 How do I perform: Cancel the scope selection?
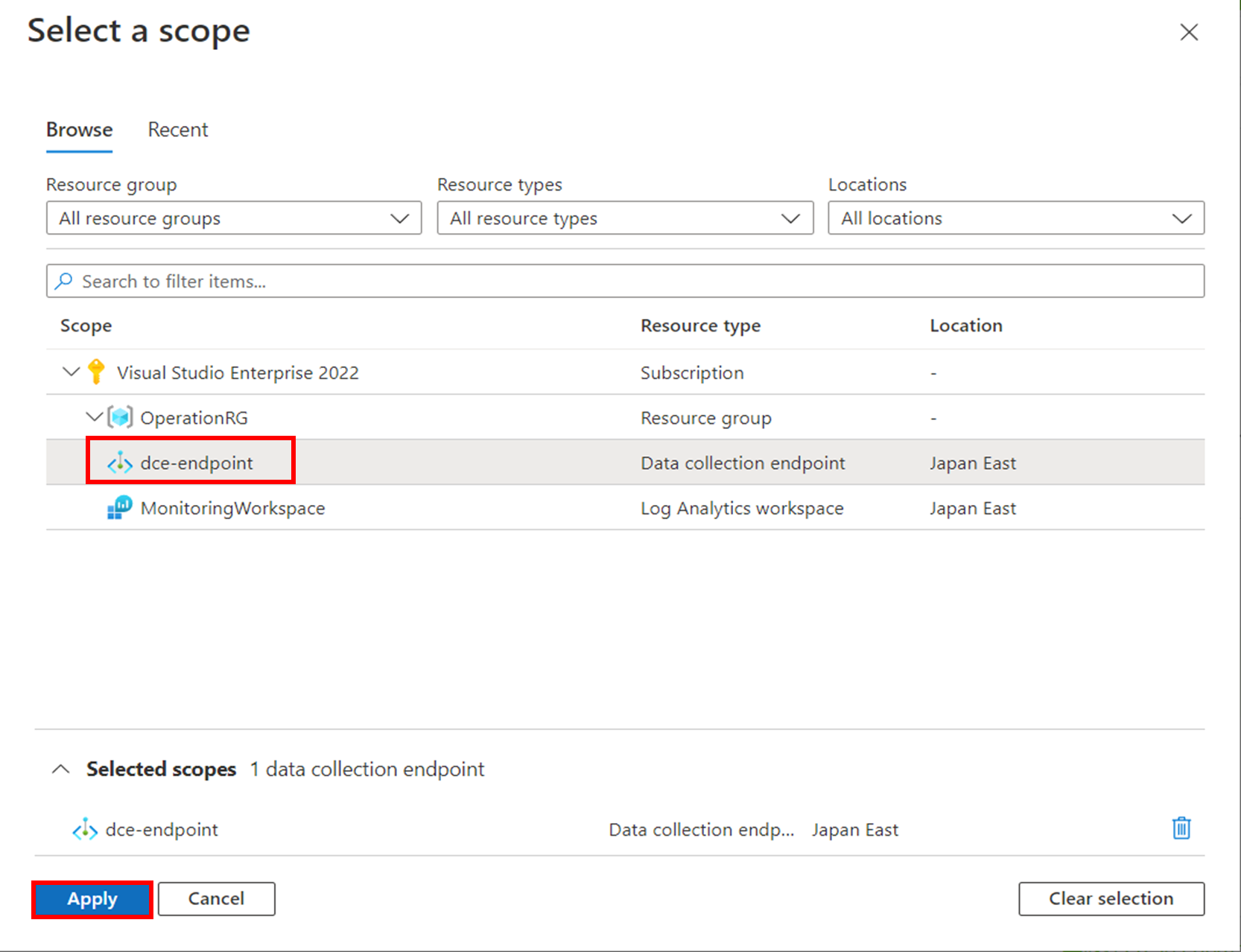217,899
